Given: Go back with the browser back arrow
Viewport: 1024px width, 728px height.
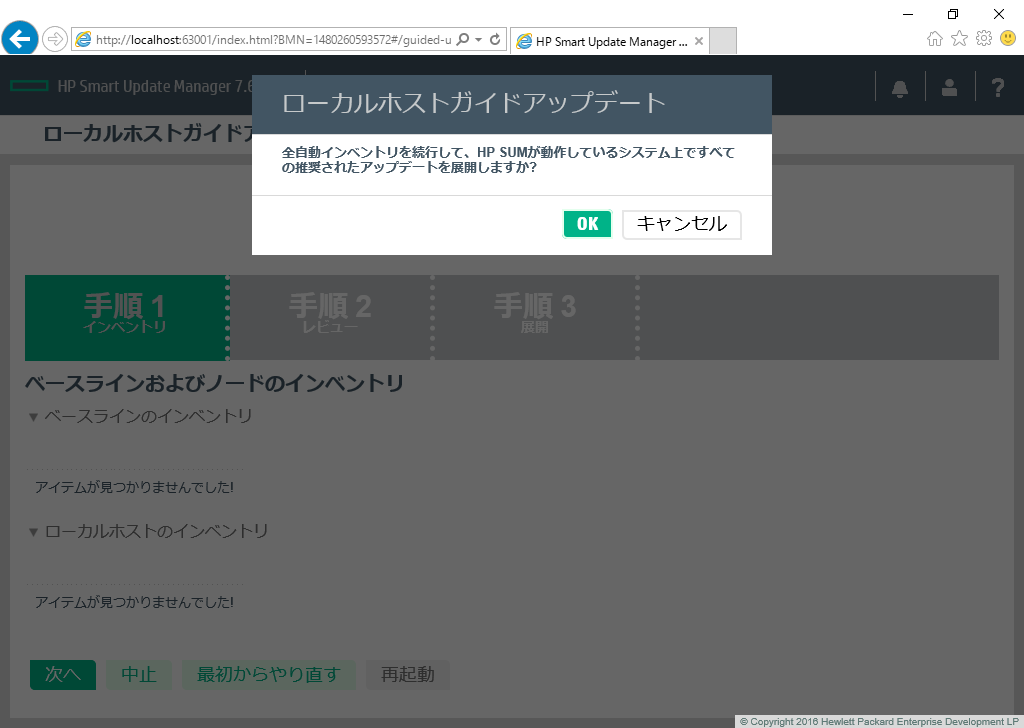Looking at the screenshot, I should [20, 39].
